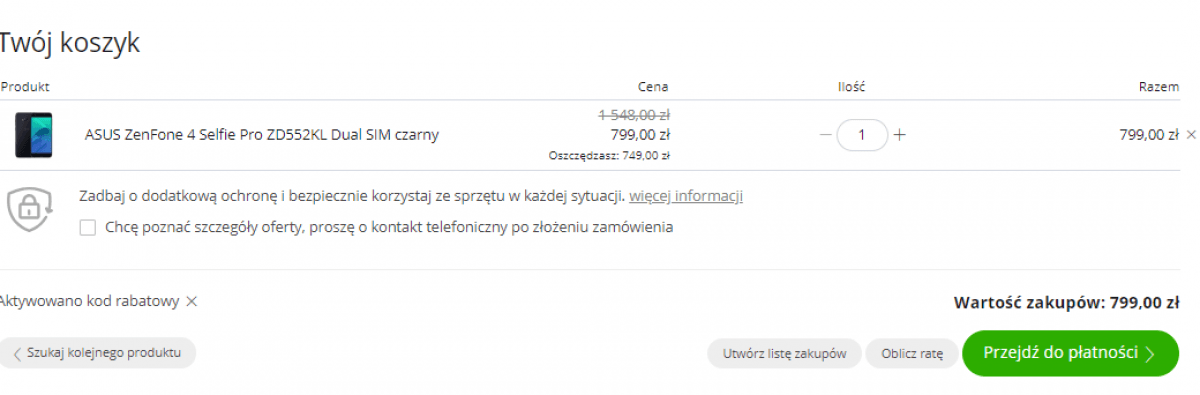
Task: Click the 'Chcę poznać szczegóły oferty' label
Action: point(389,227)
